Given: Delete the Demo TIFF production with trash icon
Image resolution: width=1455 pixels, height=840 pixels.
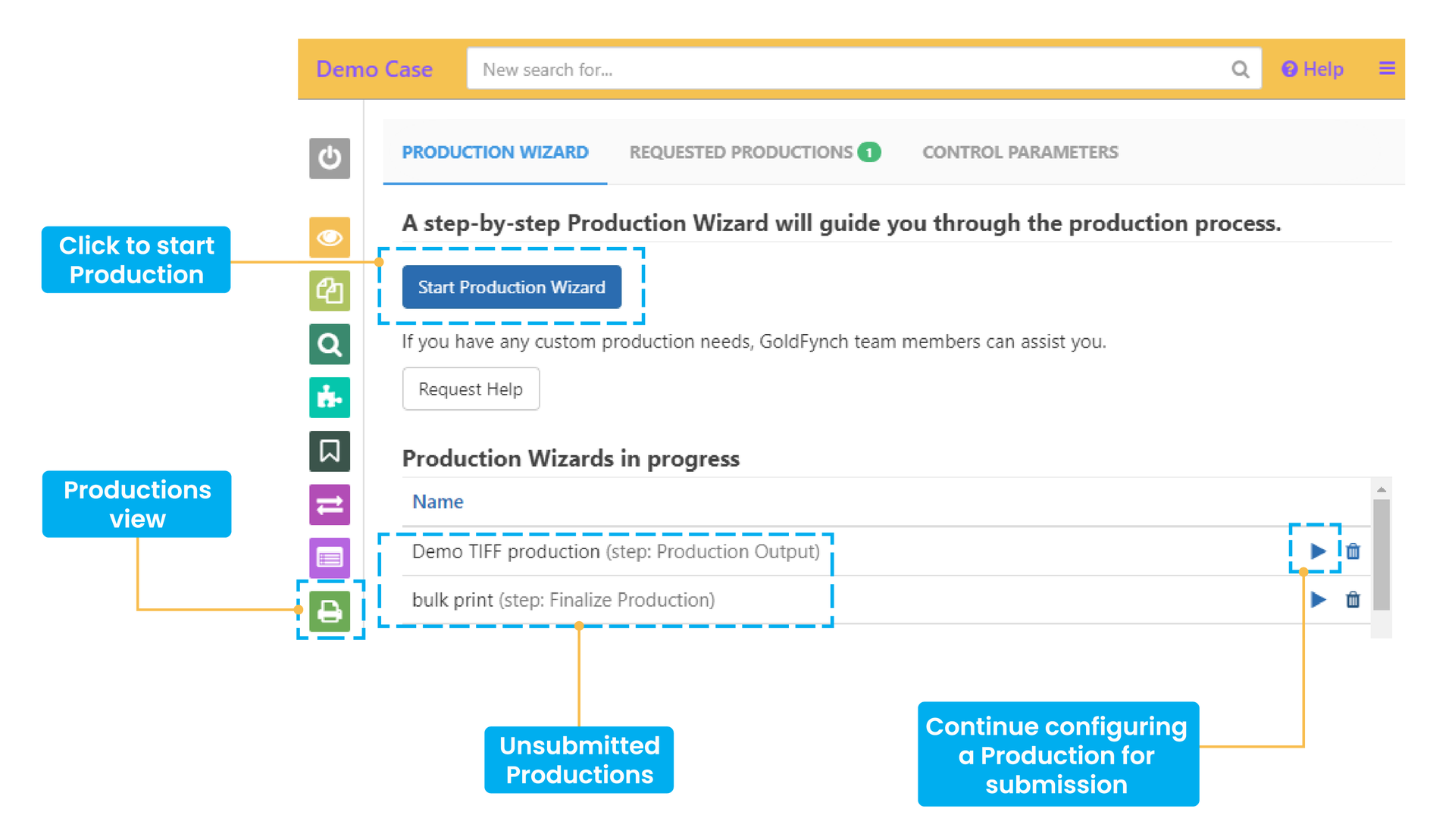Looking at the screenshot, I should pos(1353,551).
